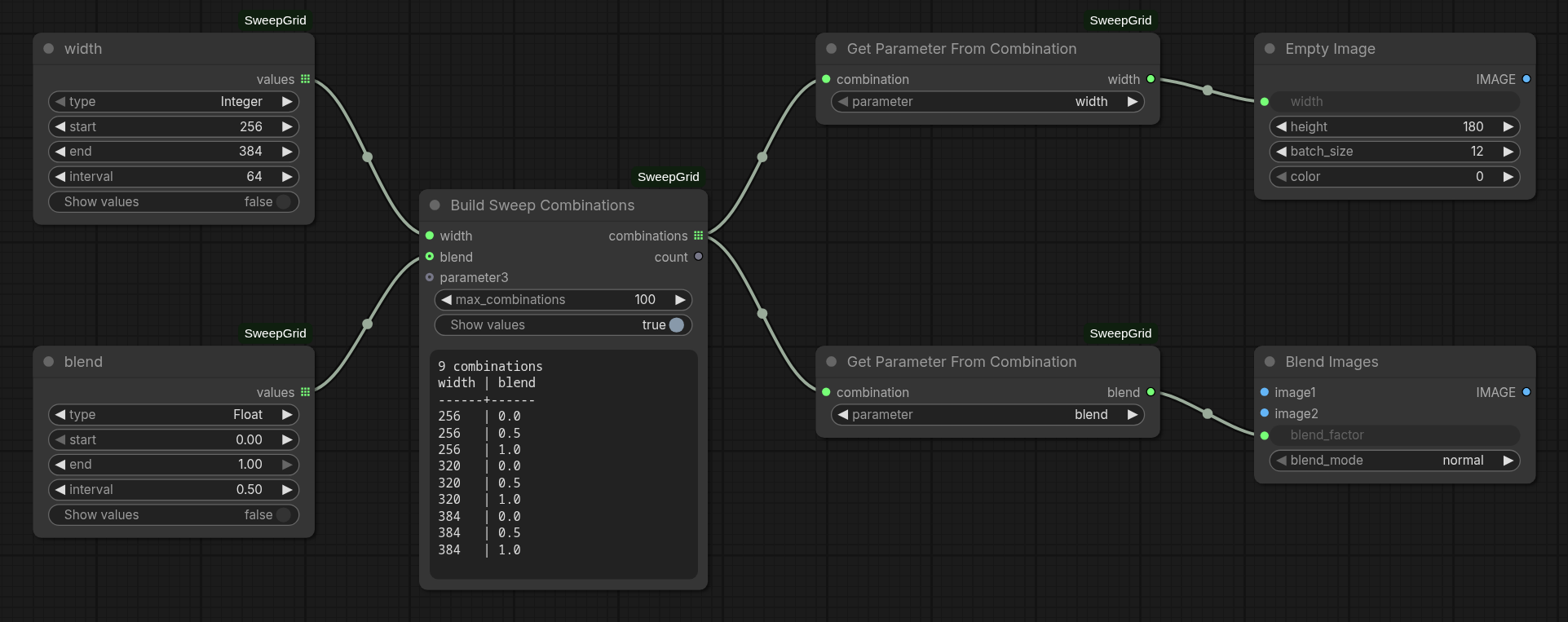Viewport: 1568px width, 622px height.
Task: Collapse the Build Sweep Combinations node
Action: pos(435,205)
